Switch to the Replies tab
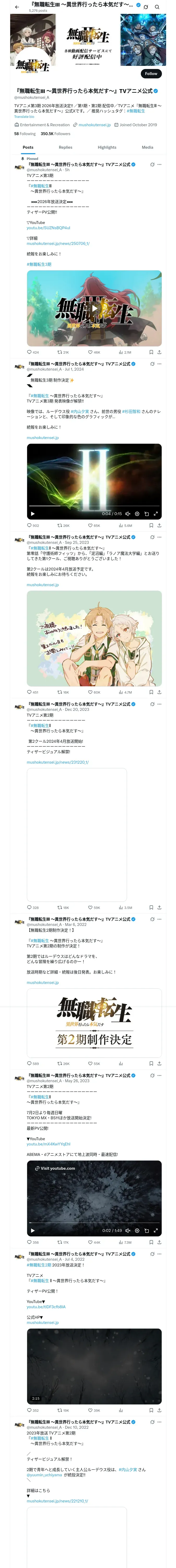The image size is (176, 1568). pyautogui.click(x=65, y=147)
